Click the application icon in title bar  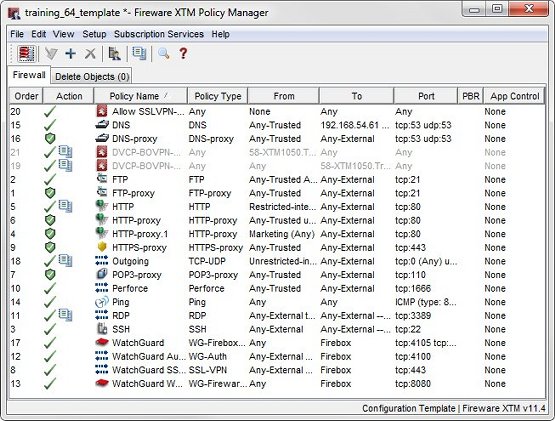(x=14, y=13)
